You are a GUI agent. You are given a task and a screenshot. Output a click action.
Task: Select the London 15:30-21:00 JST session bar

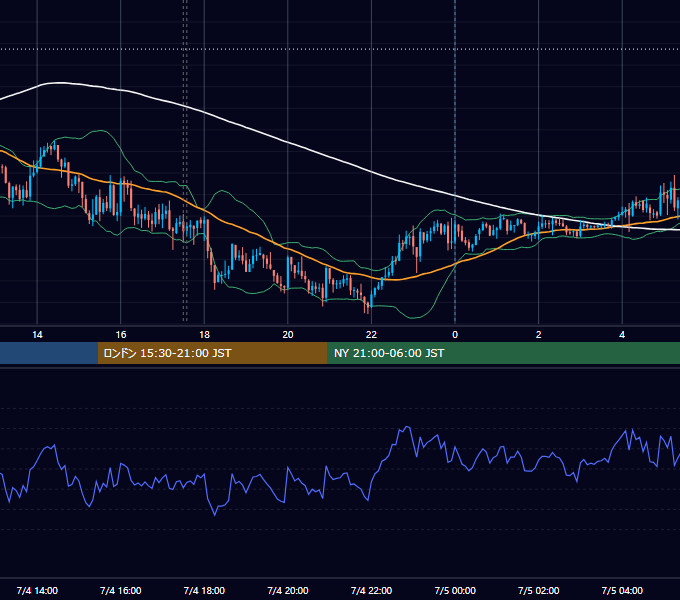[x=212, y=353]
